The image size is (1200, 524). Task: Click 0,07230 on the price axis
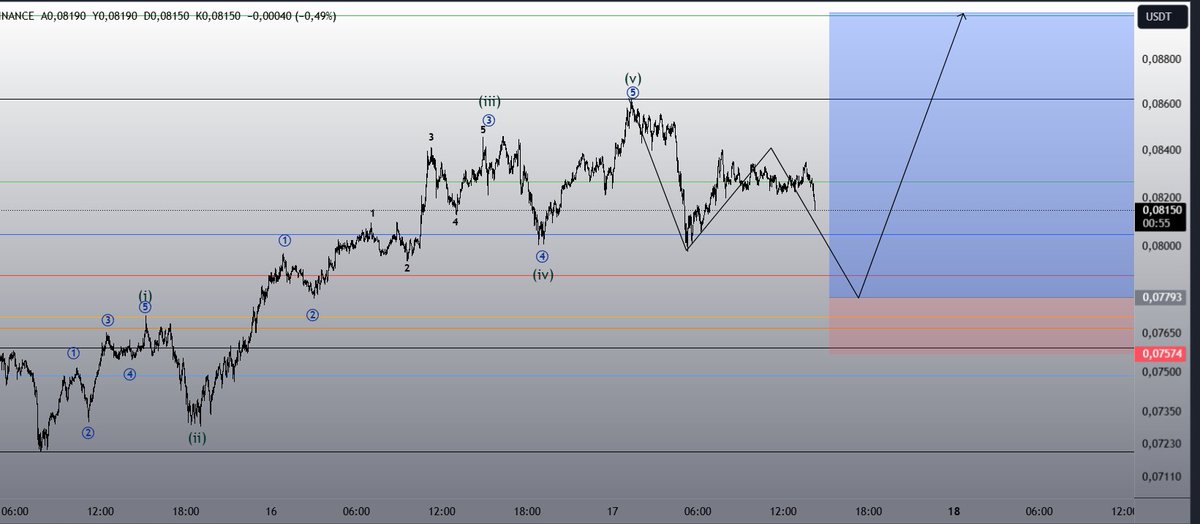(1161, 443)
